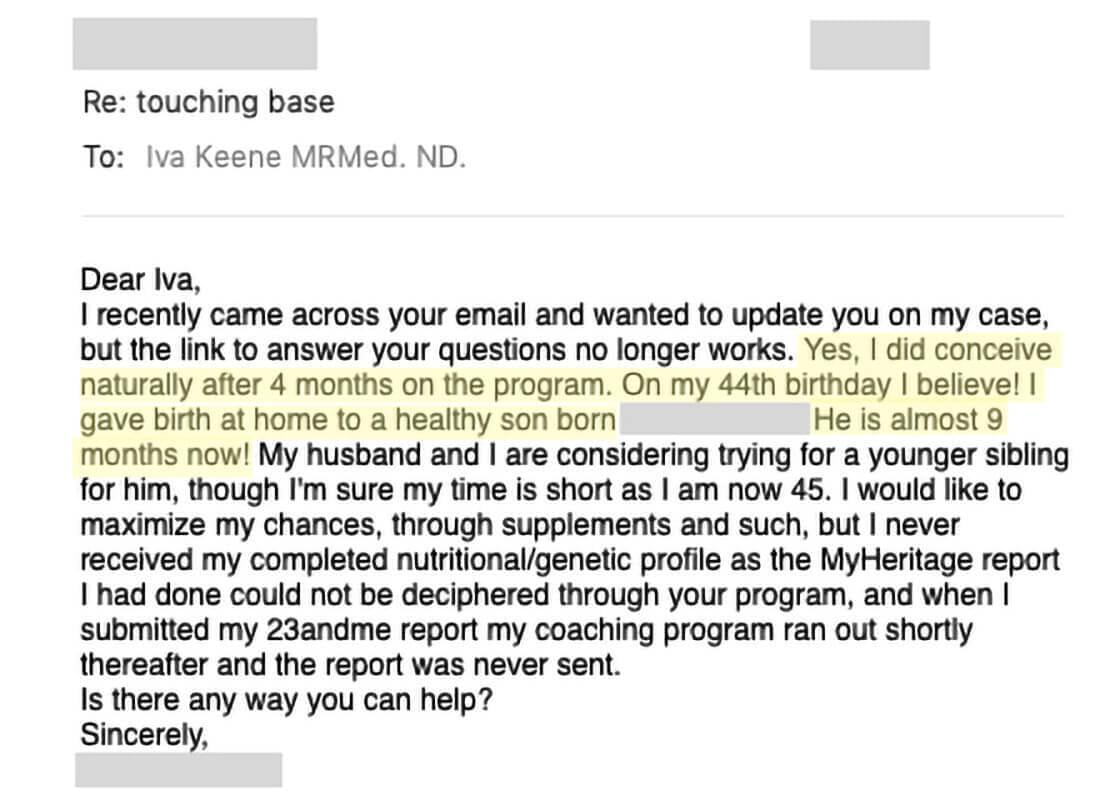Click the redacted birth date block
This screenshot has width=1115, height=805.
715,420
